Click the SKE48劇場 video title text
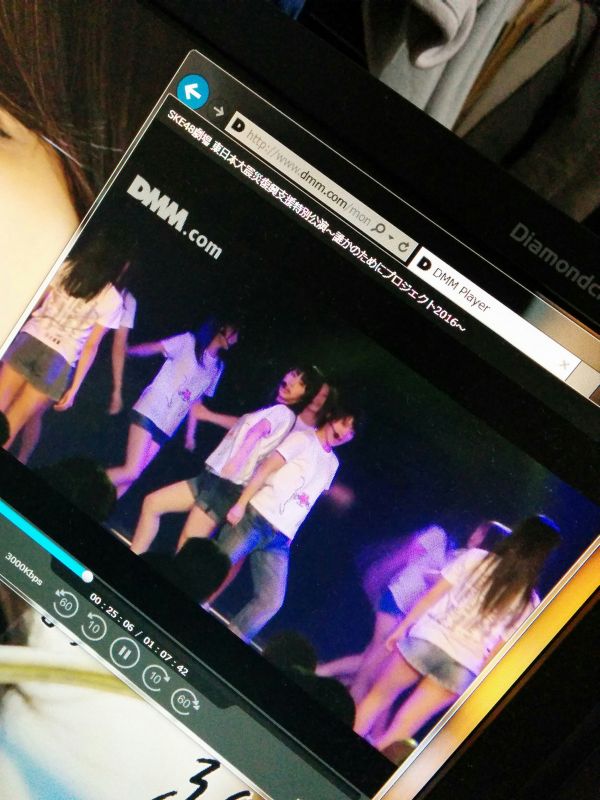The image size is (600, 800). [x=316, y=221]
